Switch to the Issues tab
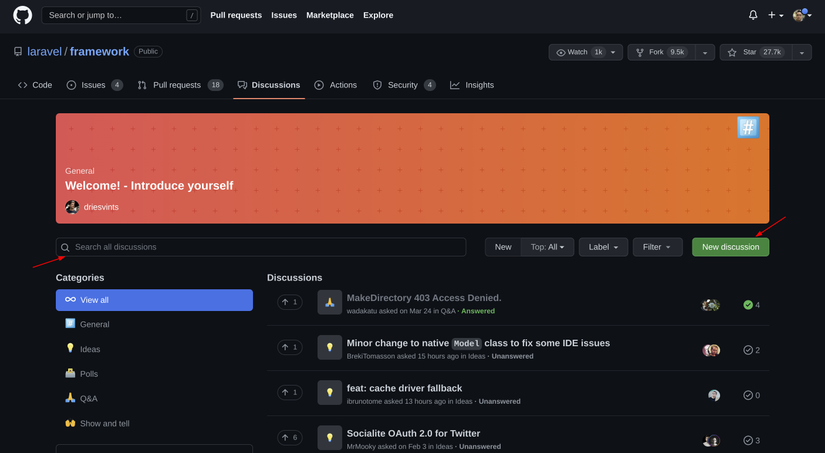 pyautogui.click(x=95, y=85)
